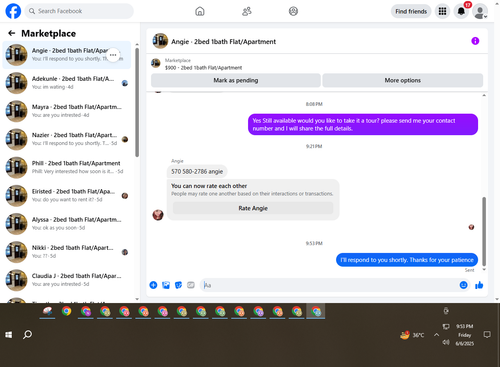Screen dimensions: 500x367
Task: Open the Nikki conversation
Action: (67, 252)
